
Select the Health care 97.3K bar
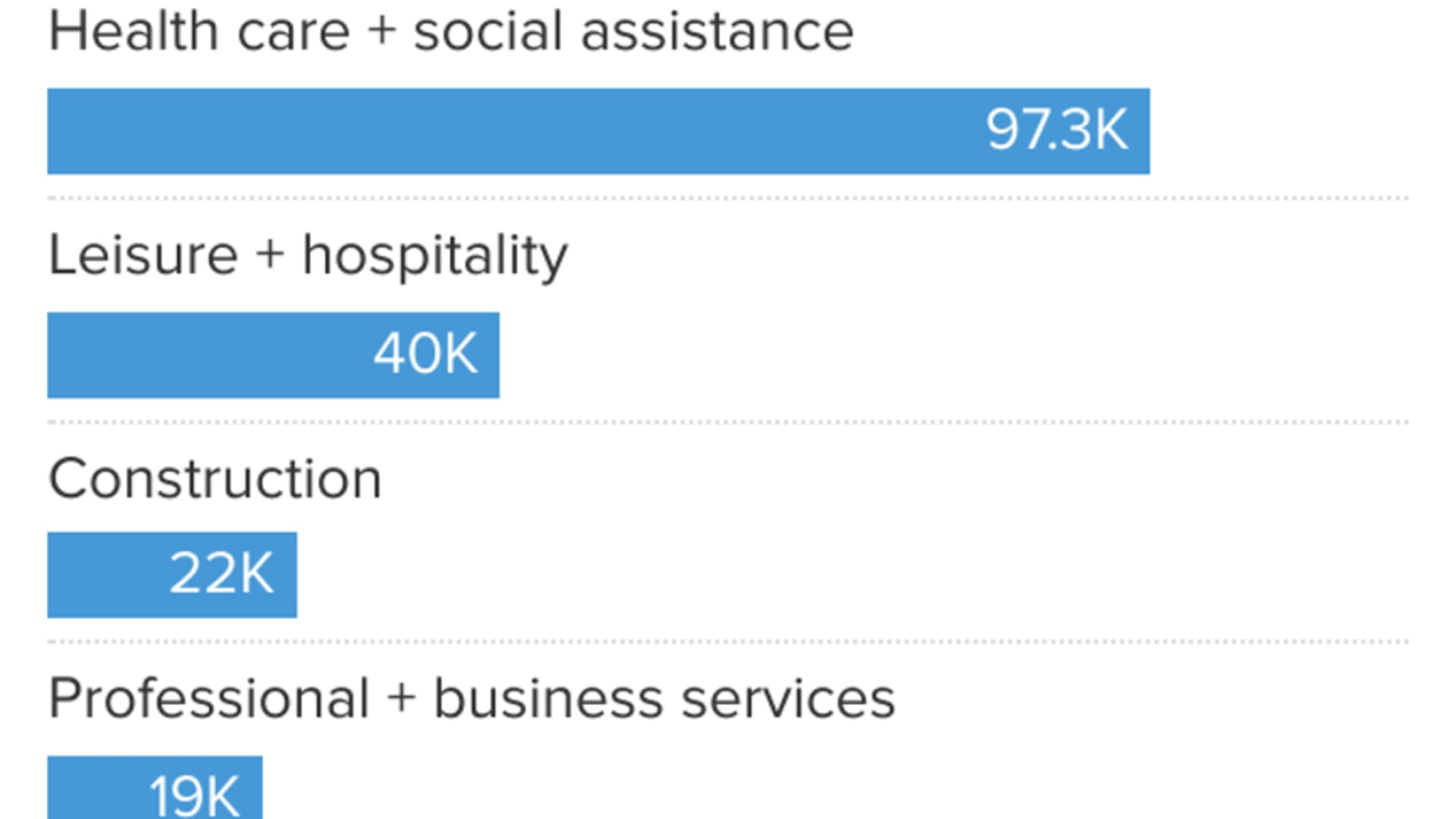pyautogui.click(x=516, y=131)
